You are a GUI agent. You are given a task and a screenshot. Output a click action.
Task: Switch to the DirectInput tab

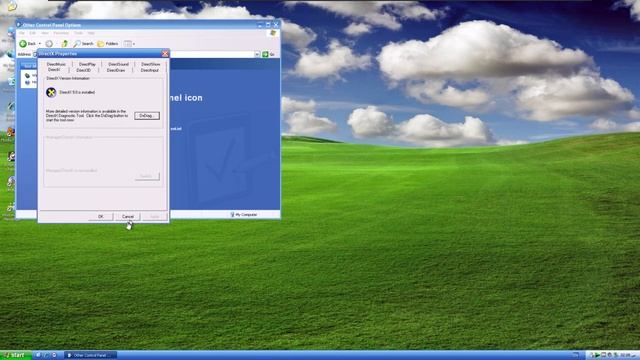coord(149,70)
